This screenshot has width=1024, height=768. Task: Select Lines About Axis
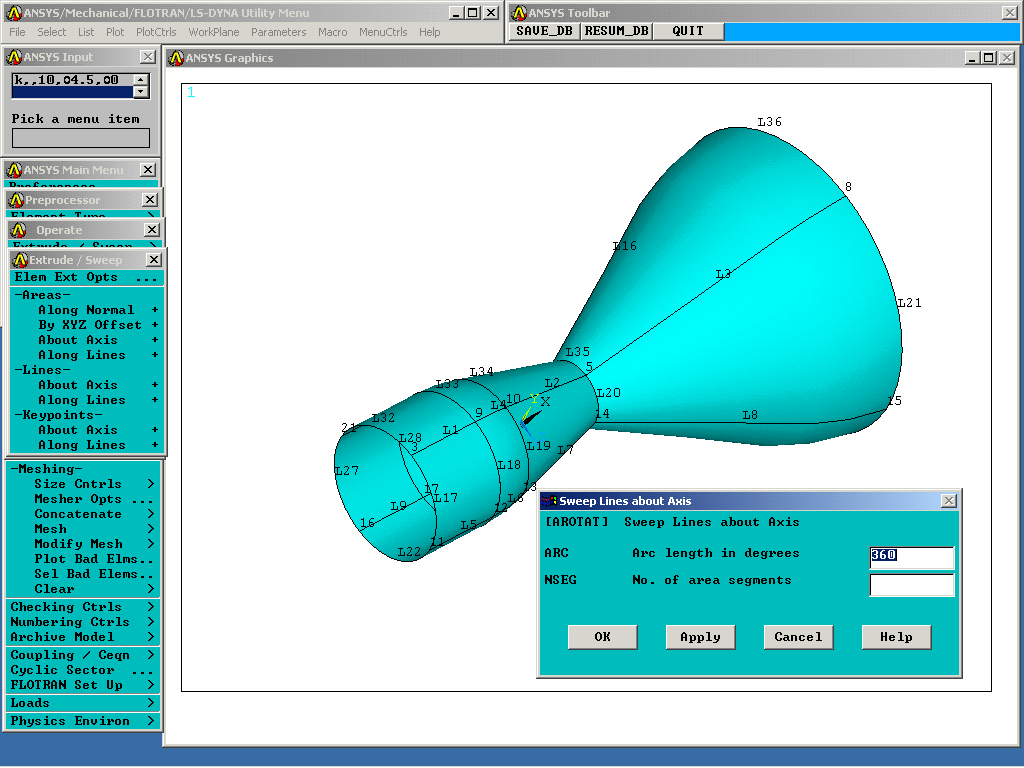tap(86, 385)
